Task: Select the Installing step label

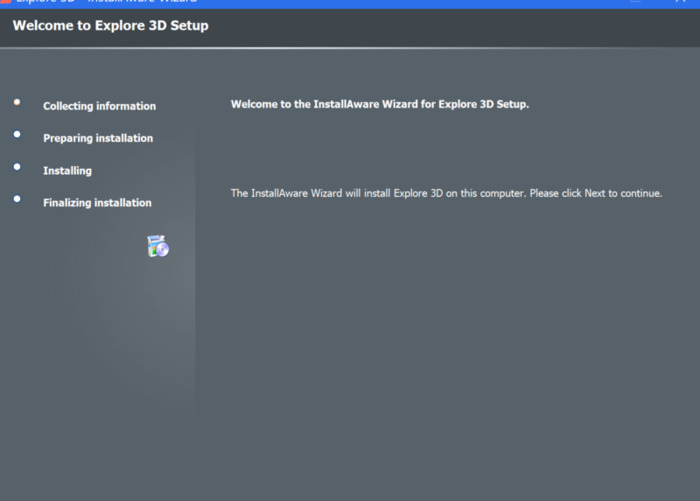Action: point(67,171)
